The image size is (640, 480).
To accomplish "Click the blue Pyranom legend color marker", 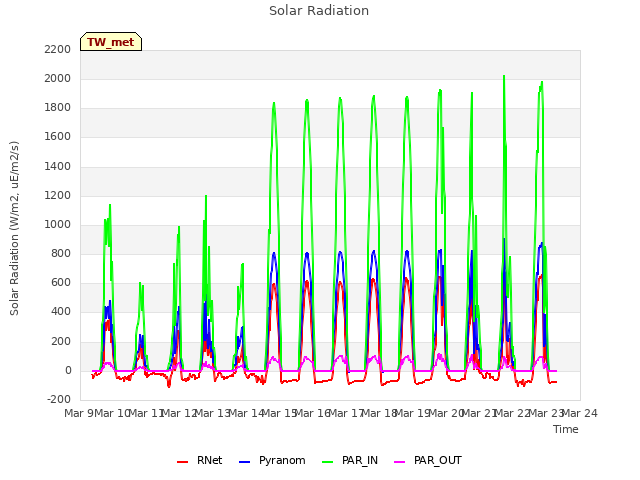I will click(x=244, y=462).
